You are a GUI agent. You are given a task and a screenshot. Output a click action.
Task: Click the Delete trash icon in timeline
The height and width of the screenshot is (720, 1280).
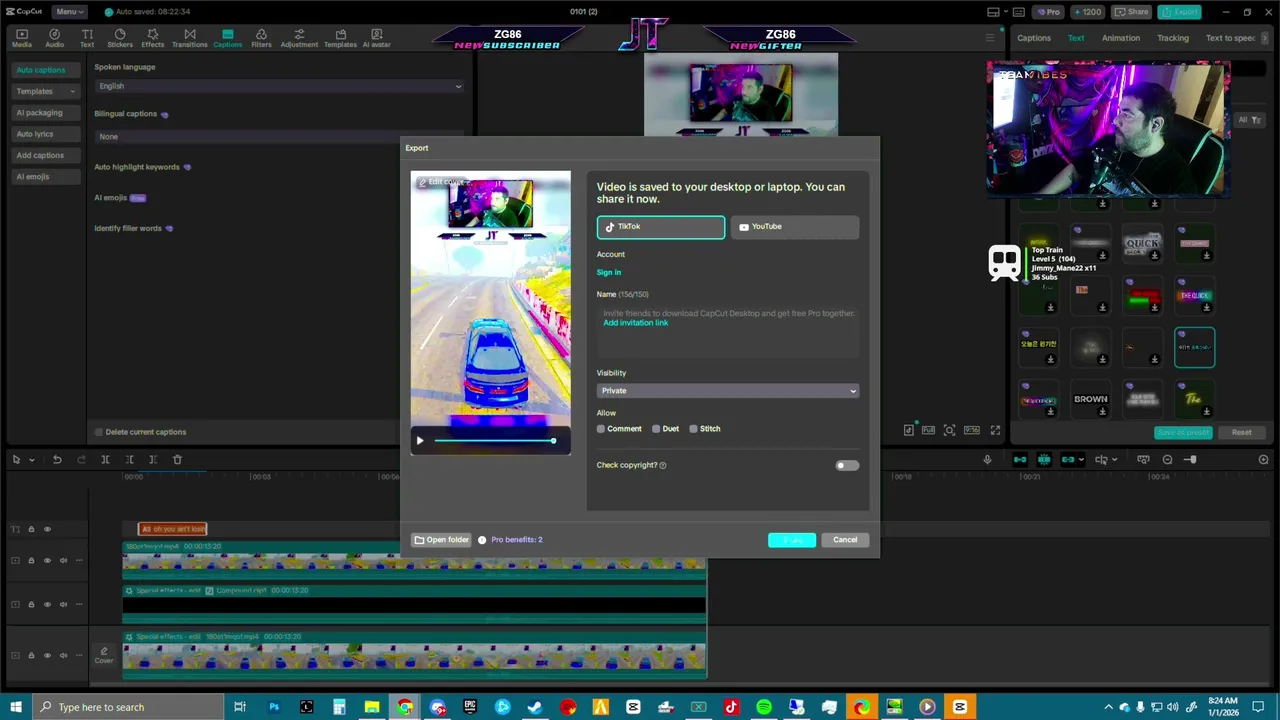pyautogui.click(x=177, y=459)
